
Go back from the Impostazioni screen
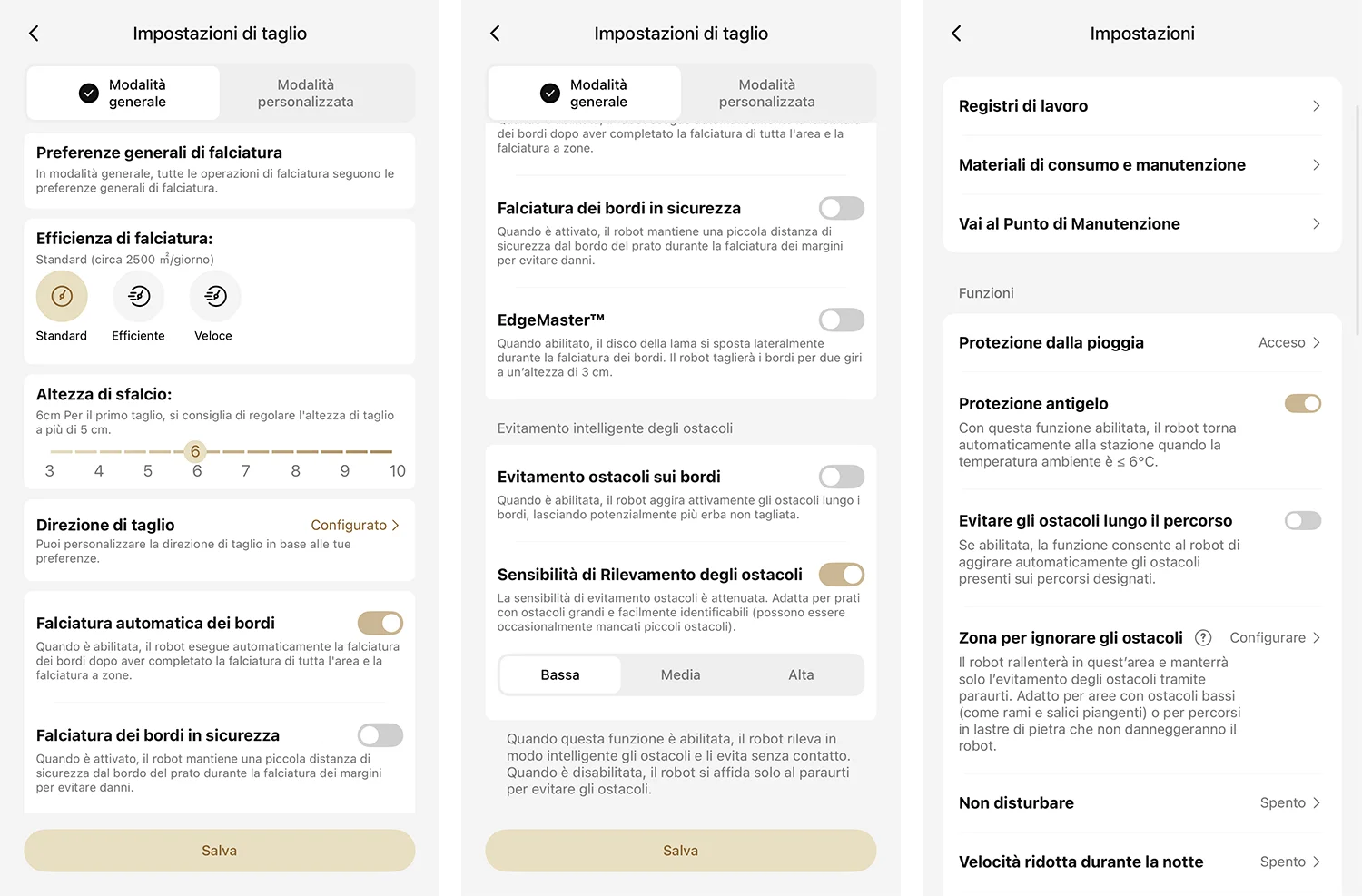[956, 34]
